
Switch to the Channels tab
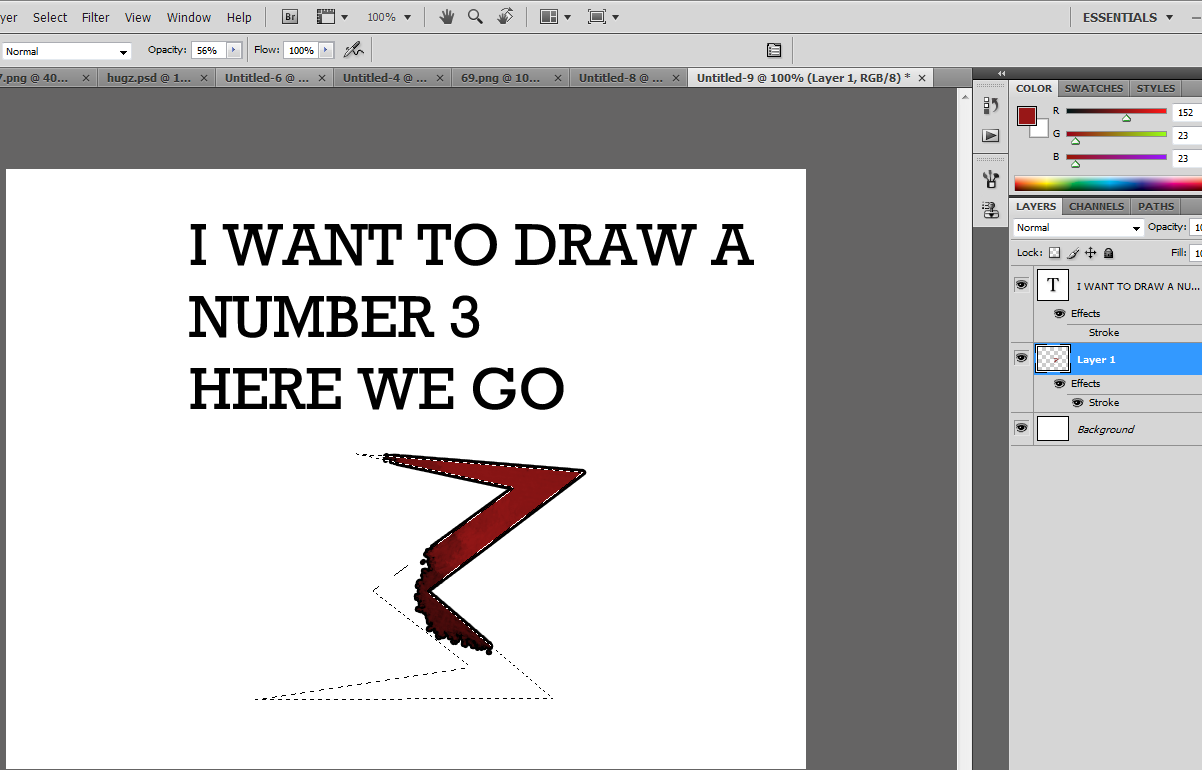pyautogui.click(x=1096, y=206)
